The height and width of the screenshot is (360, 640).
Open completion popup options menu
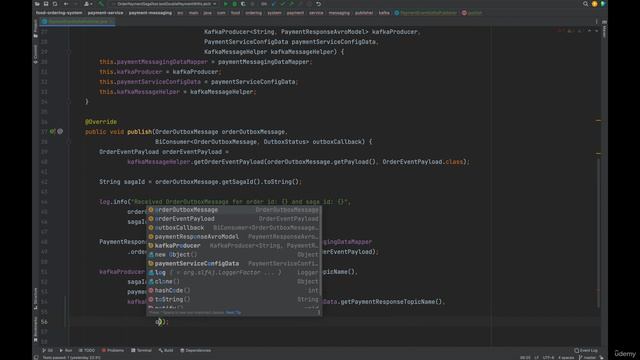coord(319,313)
